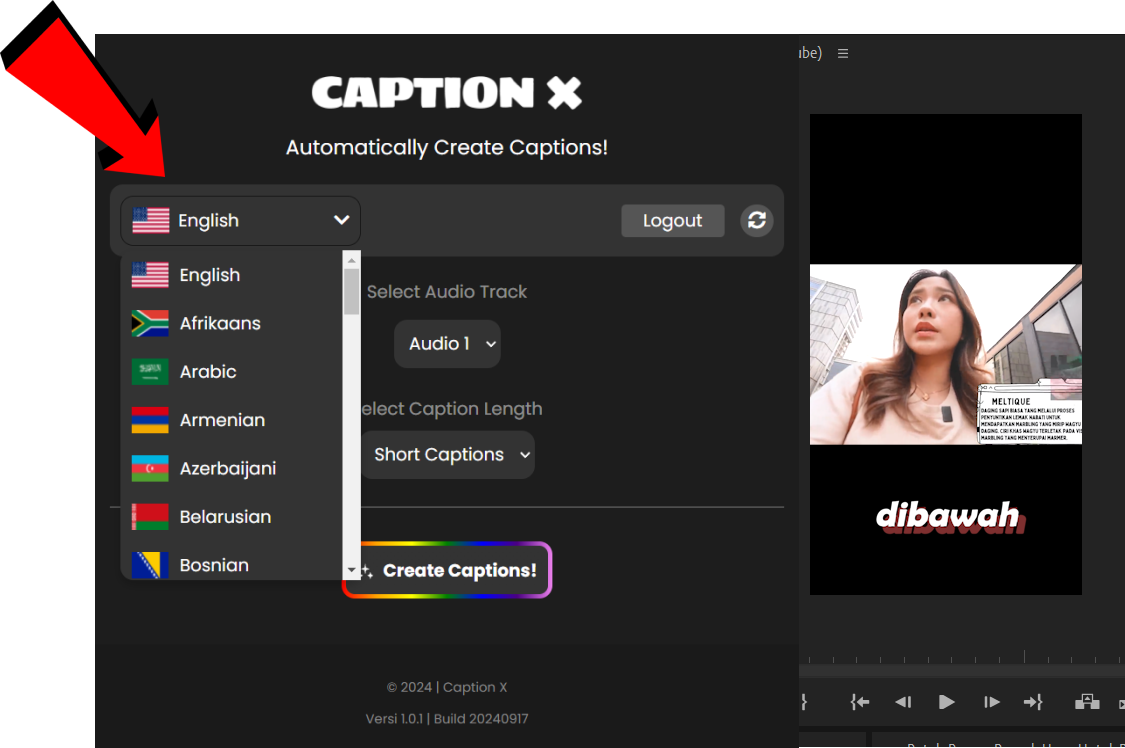Click the Lift icon in monitor controls
The height and width of the screenshot is (748, 1125).
click(x=1087, y=702)
